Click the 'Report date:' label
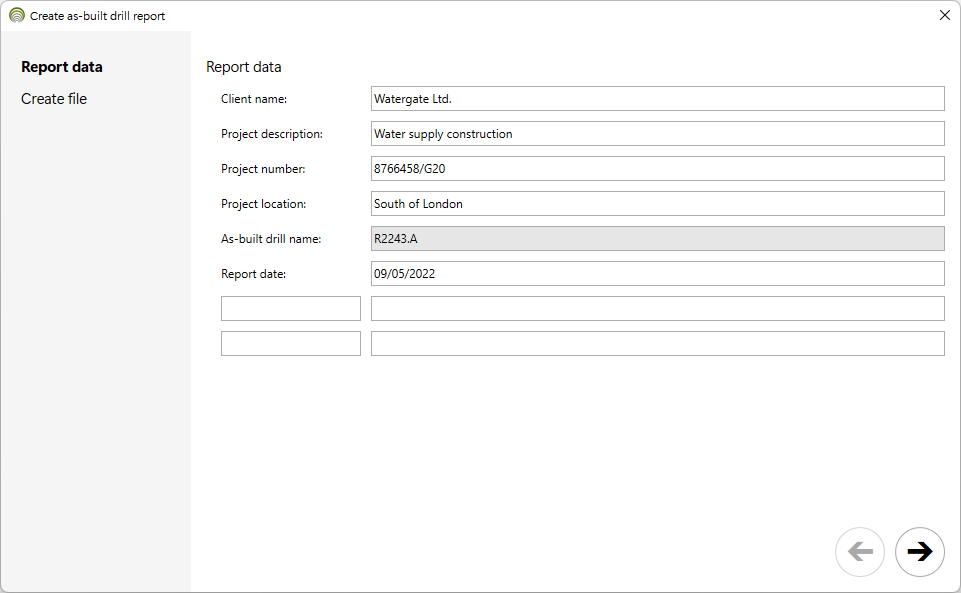961x593 pixels. pos(253,273)
